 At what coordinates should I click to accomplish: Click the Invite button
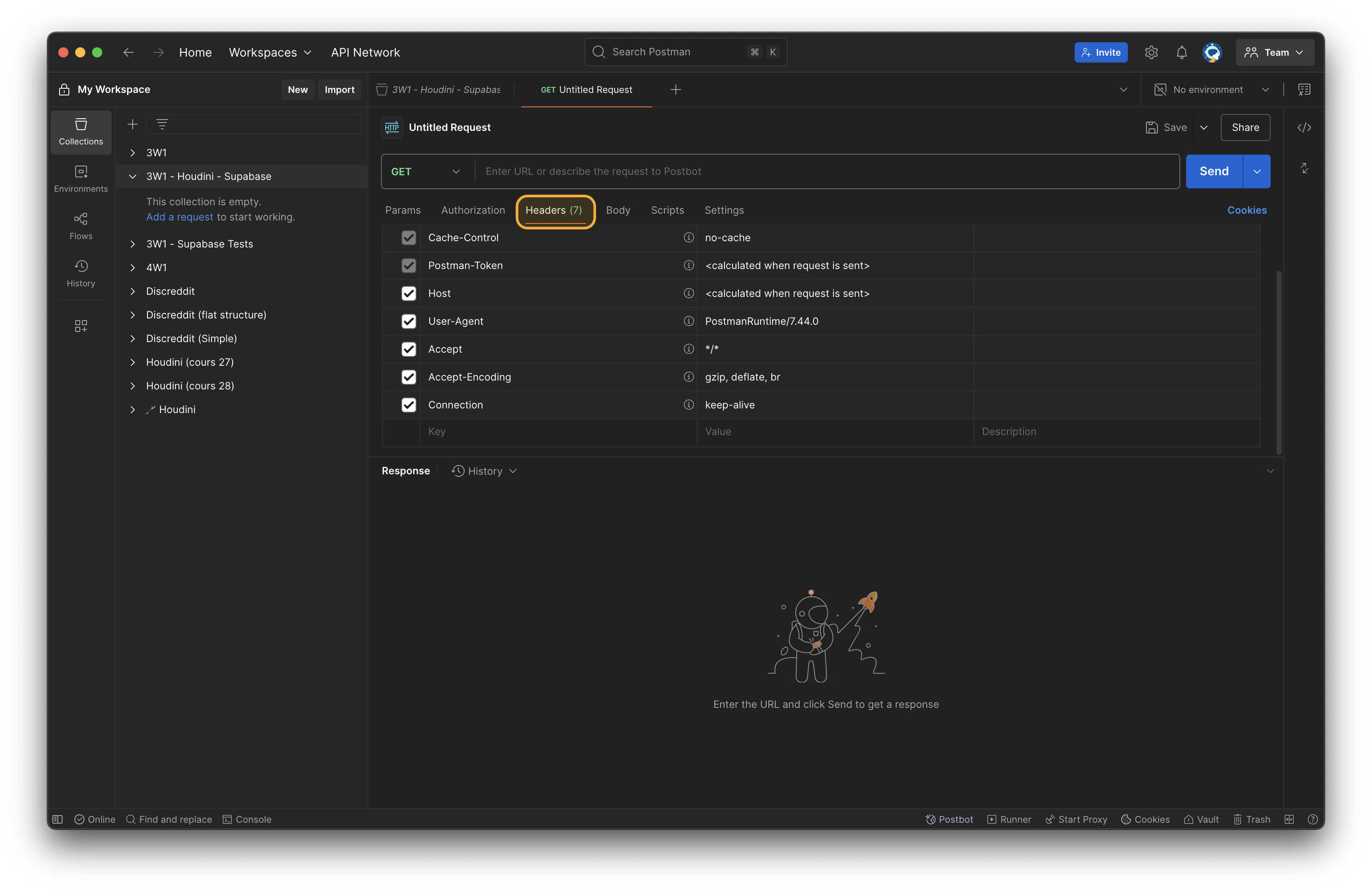(1100, 52)
